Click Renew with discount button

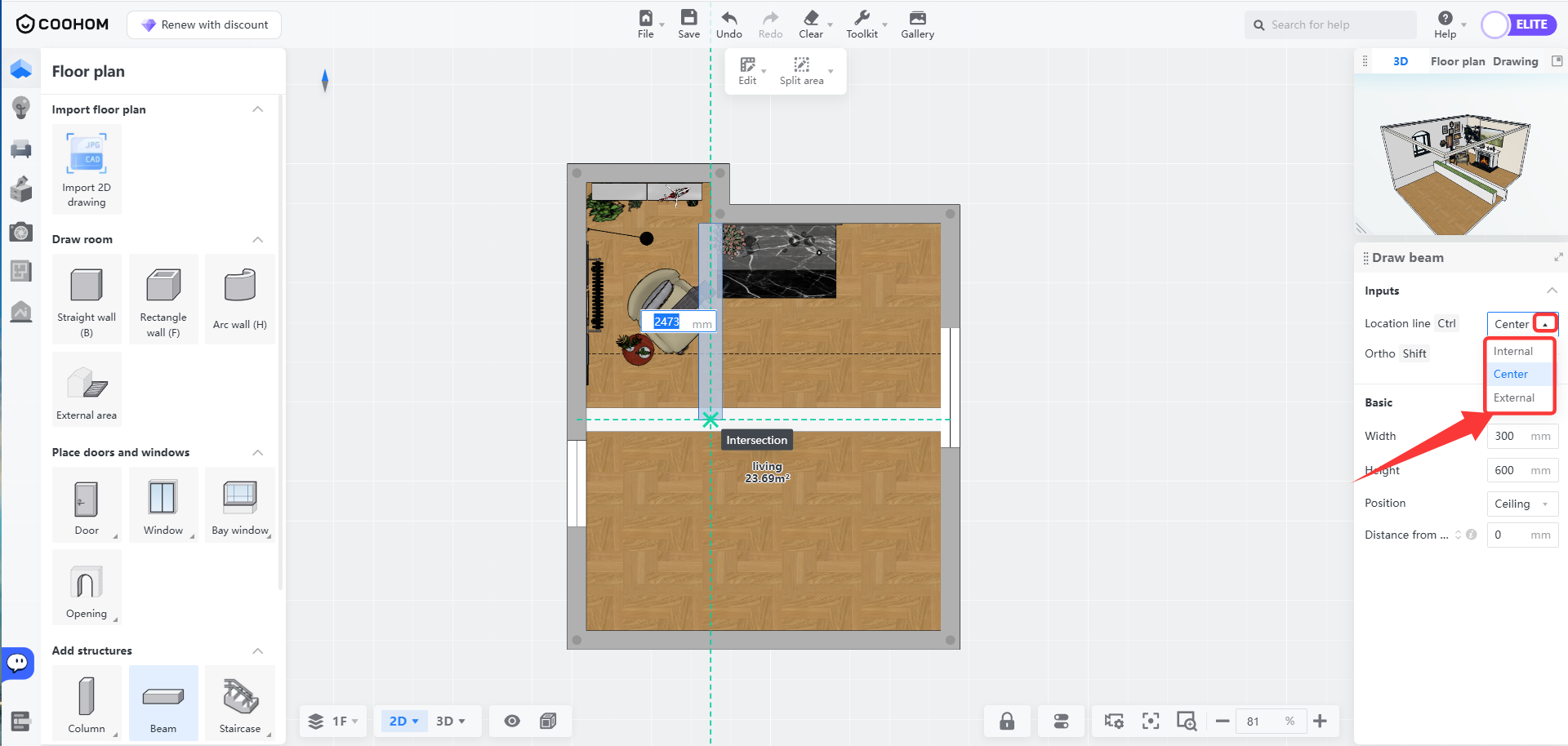204,24
